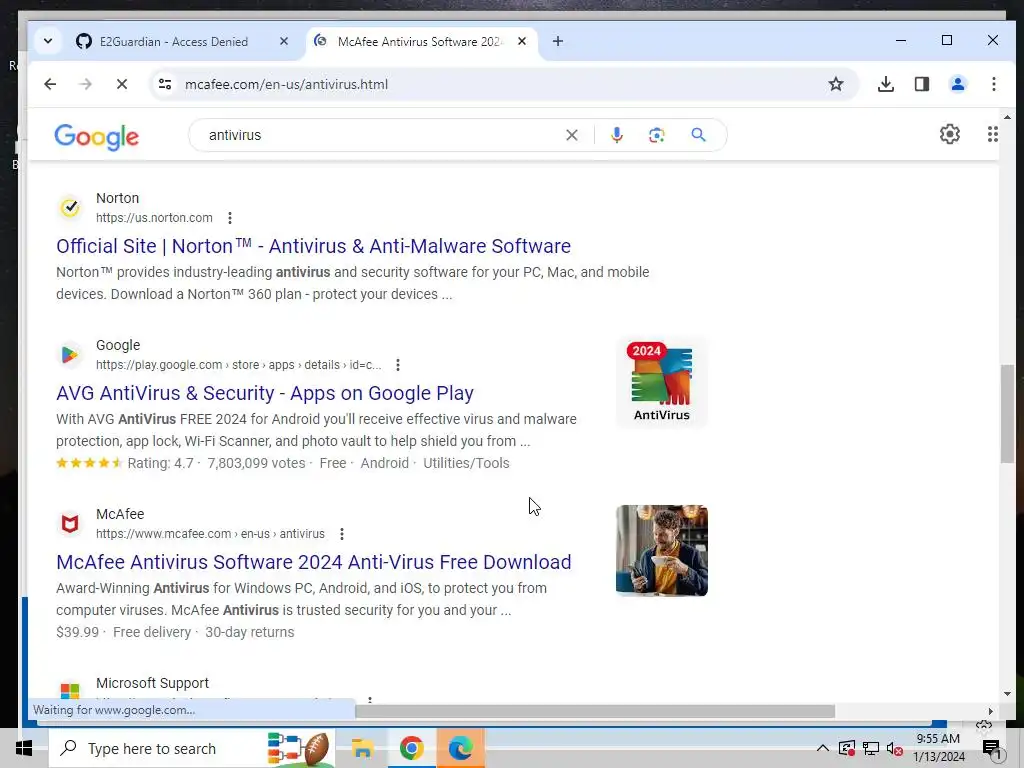The image size is (1024, 768).
Task: Go to Google home via logo
Action: (x=97, y=136)
